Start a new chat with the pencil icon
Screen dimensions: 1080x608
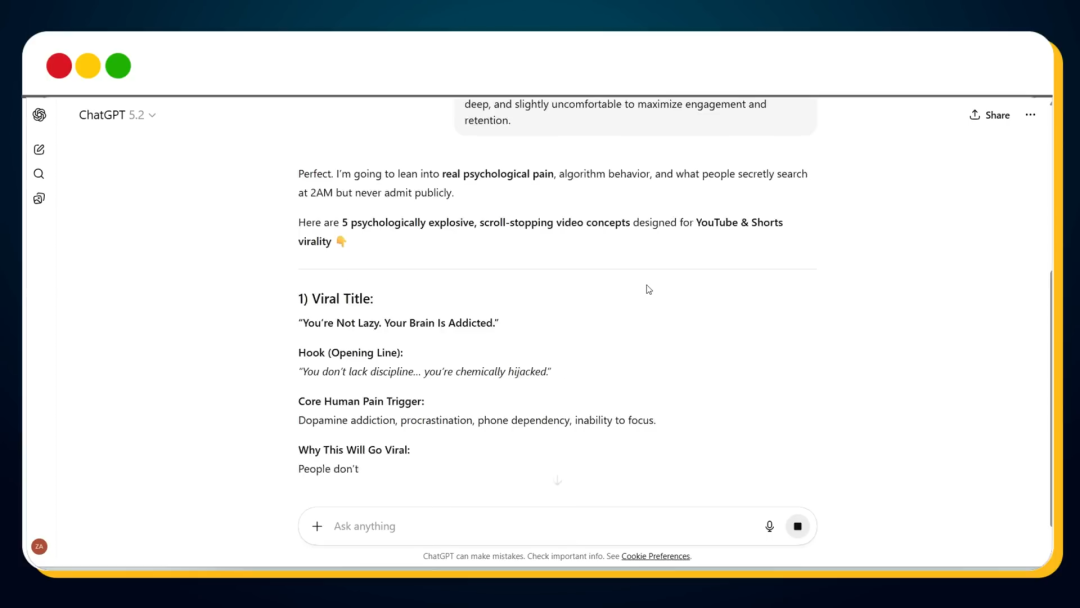point(39,150)
